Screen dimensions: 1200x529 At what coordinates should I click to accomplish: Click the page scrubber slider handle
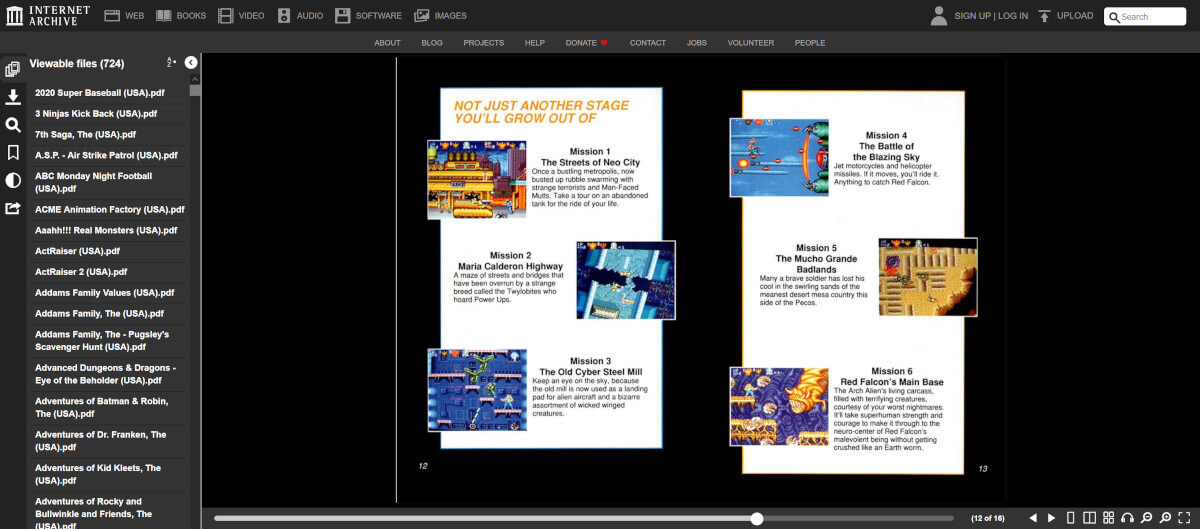757,518
